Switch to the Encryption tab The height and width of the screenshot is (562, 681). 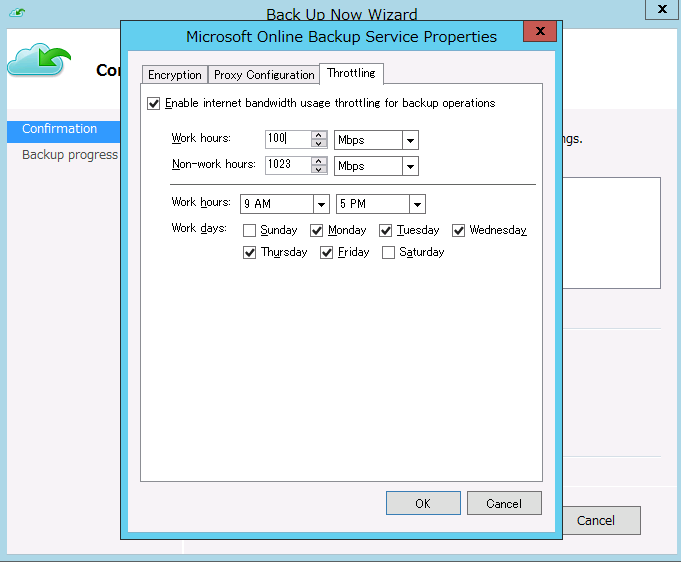[175, 75]
